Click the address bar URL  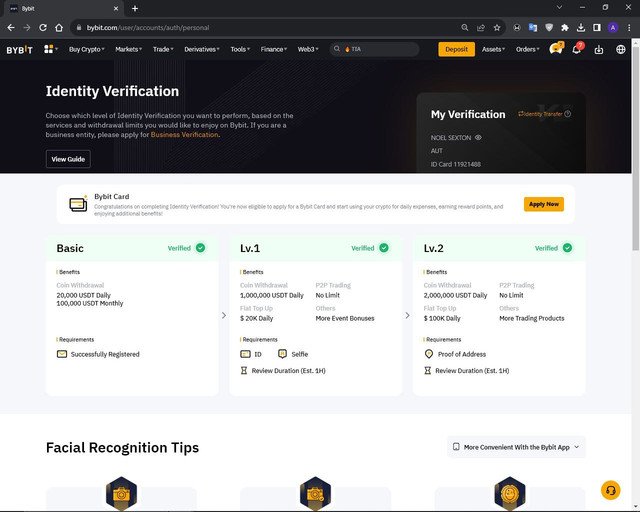coord(148,28)
